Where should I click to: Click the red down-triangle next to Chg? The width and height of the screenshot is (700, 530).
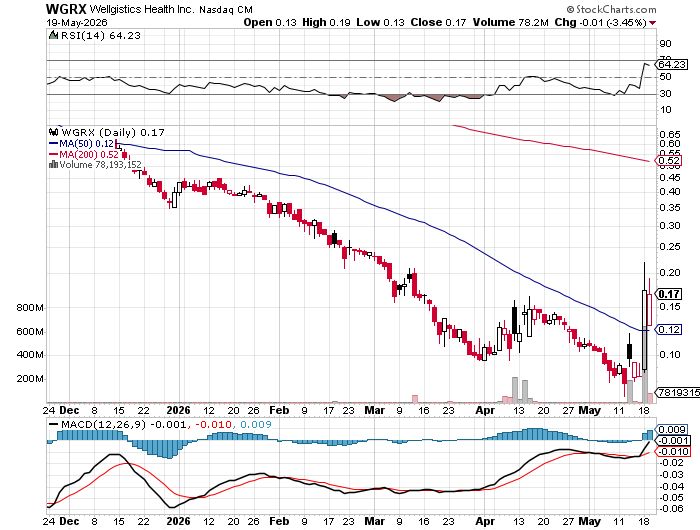pos(653,23)
